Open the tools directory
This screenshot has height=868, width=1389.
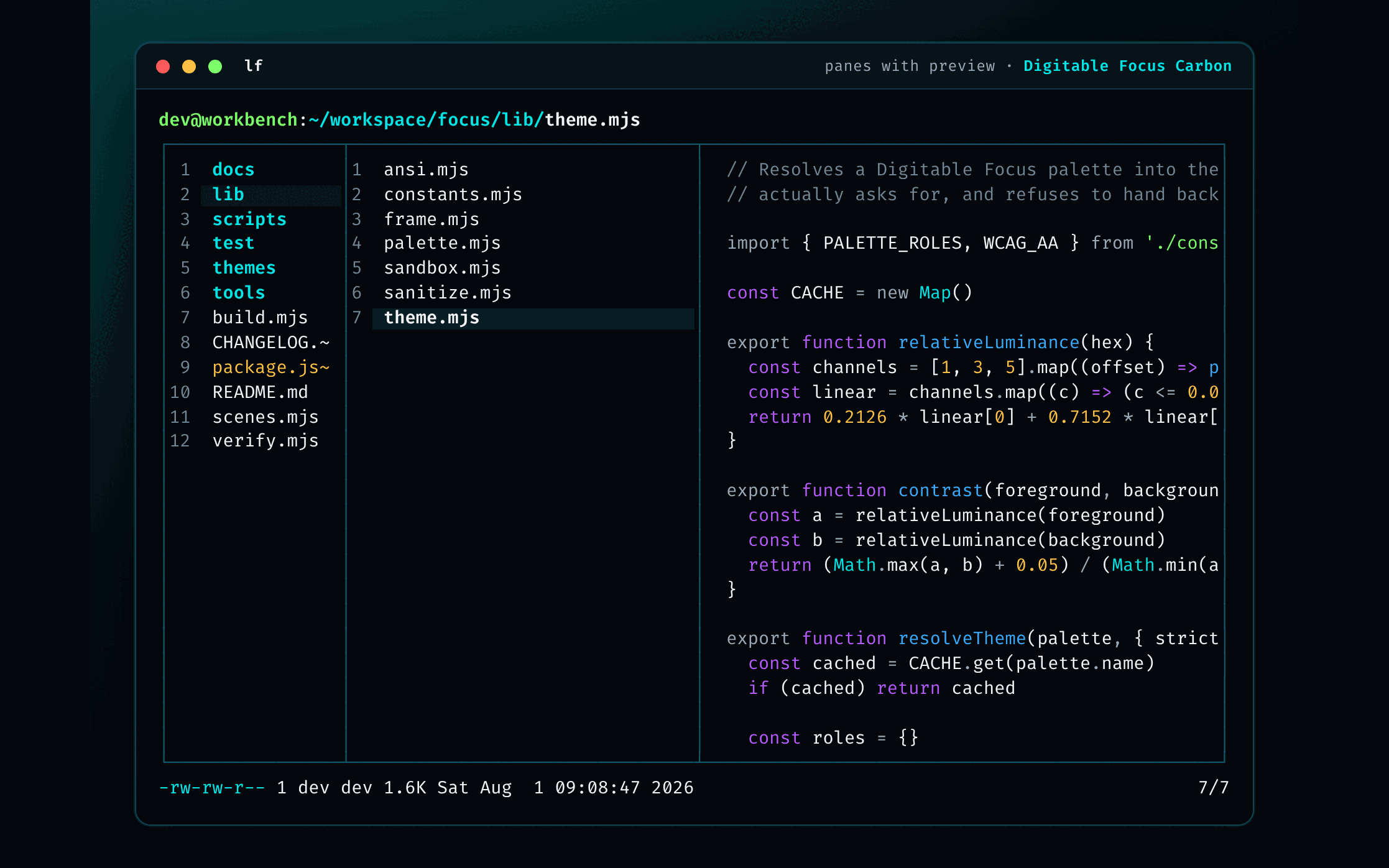click(x=239, y=293)
